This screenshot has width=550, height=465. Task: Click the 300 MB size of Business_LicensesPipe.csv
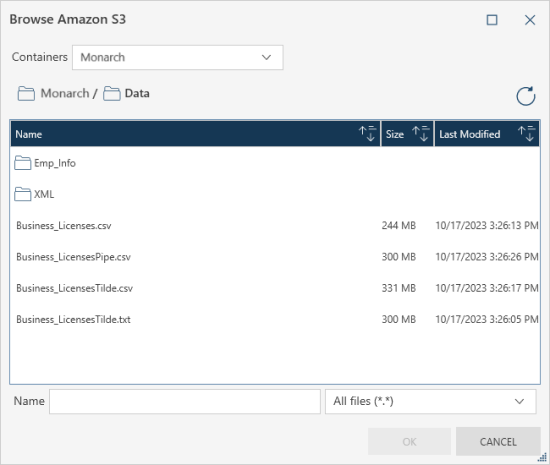click(x=399, y=257)
